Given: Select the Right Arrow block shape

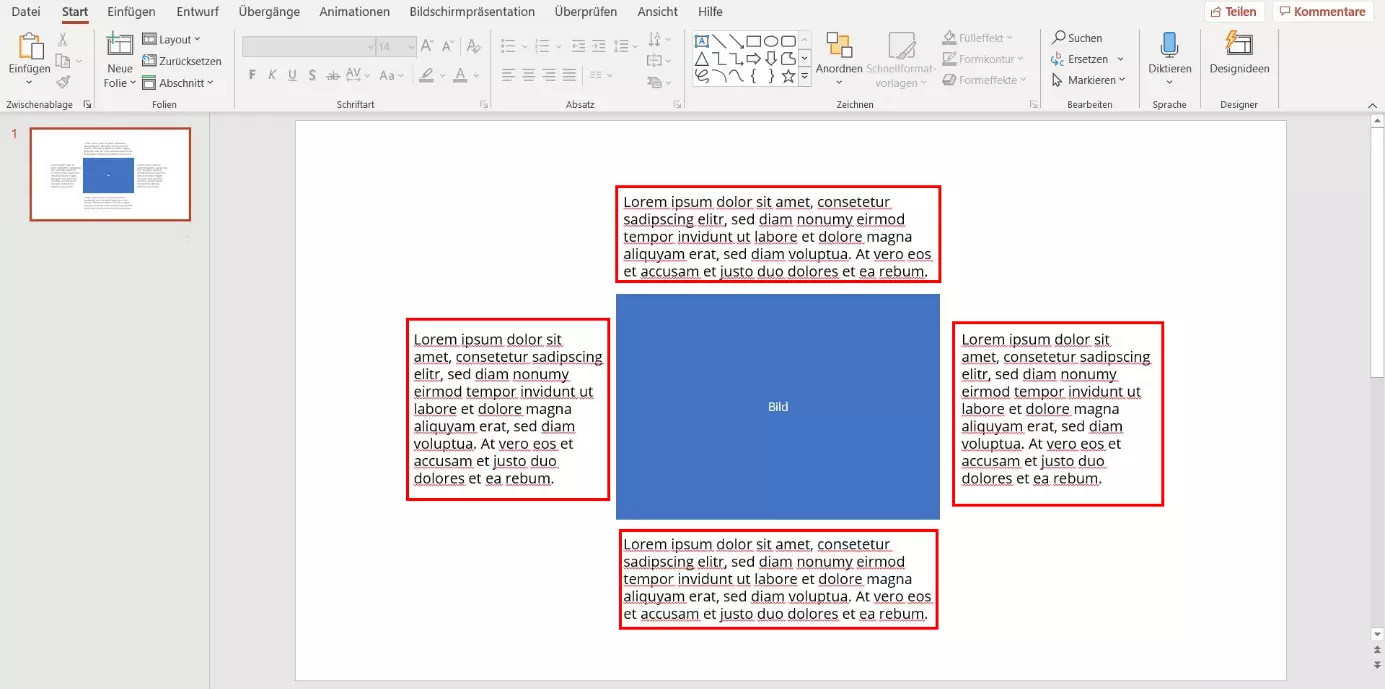Looking at the screenshot, I should [x=753, y=59].
